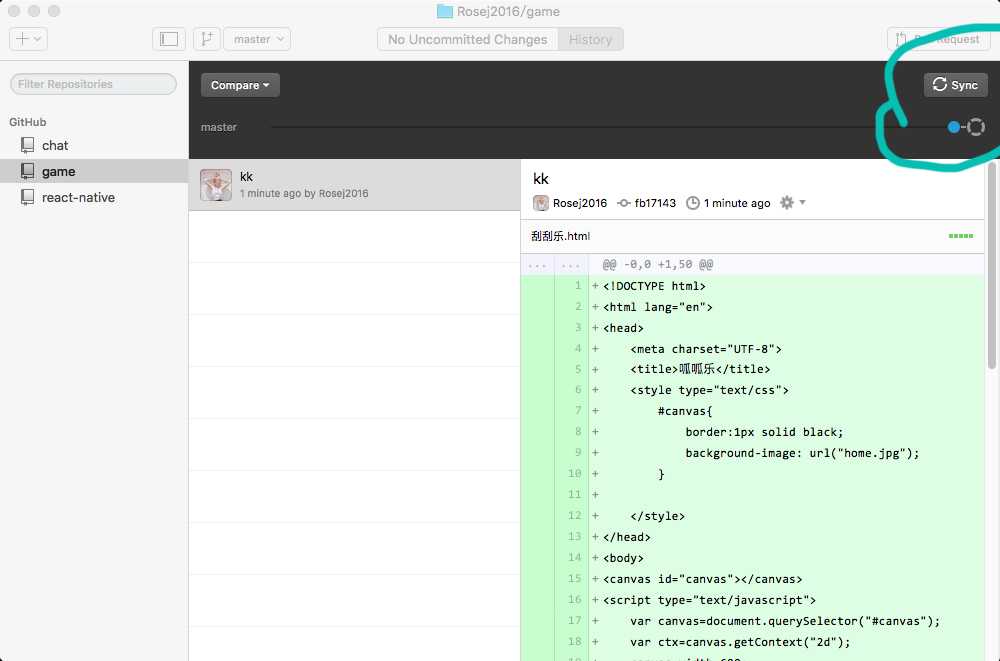Click line number 17 in the diff

point(574,620)
